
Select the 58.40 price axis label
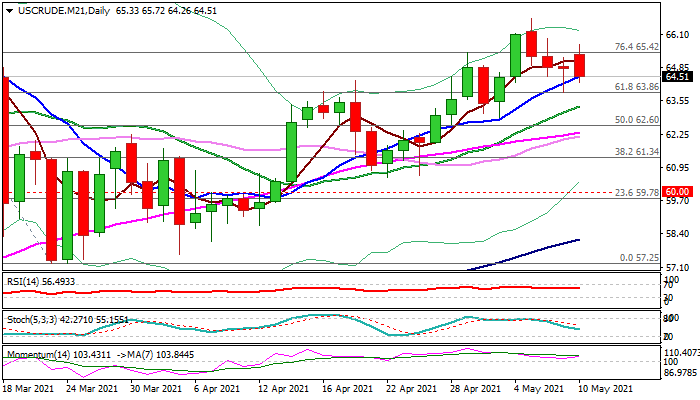(x=678, y=234)
